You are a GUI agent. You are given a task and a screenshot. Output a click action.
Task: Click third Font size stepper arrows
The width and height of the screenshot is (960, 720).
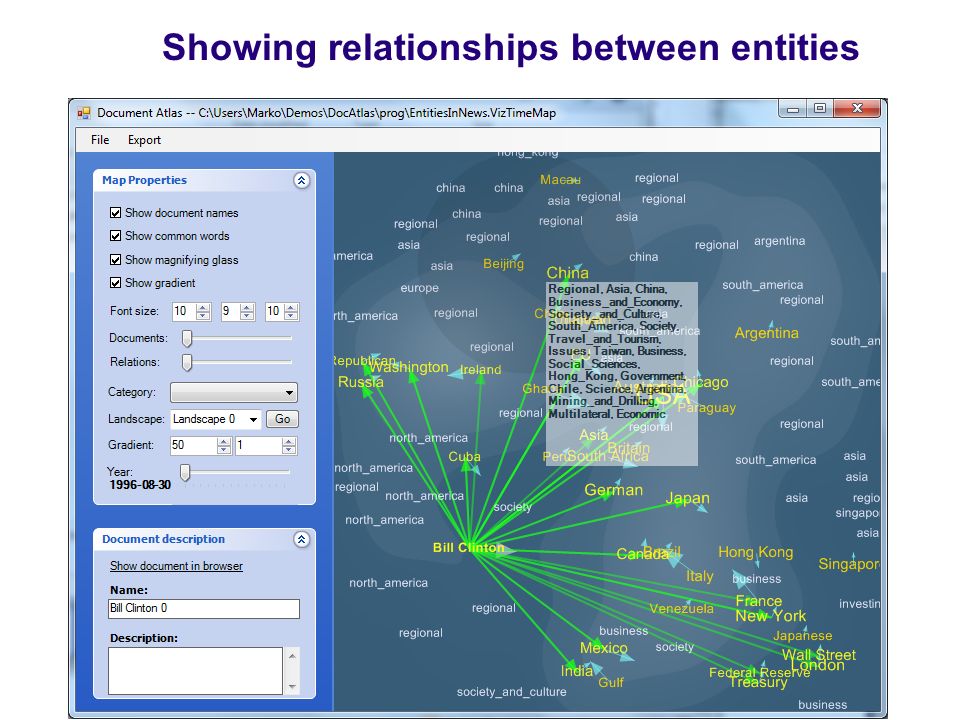pyautogui.click(x=291, y=312)
